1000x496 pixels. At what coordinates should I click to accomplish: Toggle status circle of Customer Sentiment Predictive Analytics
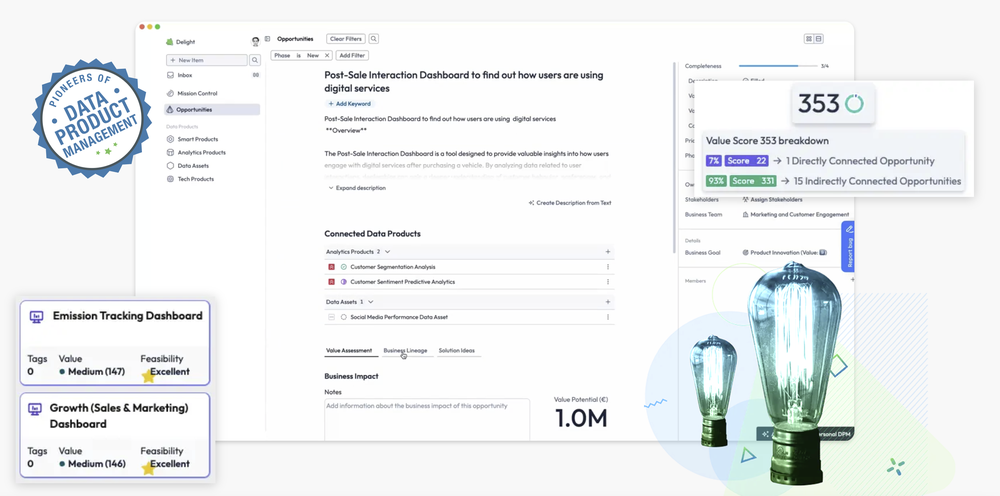tap(344, 282)
